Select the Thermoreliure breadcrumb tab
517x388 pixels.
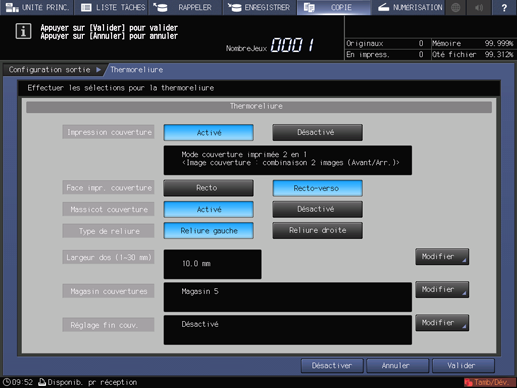tap(137, 70)
